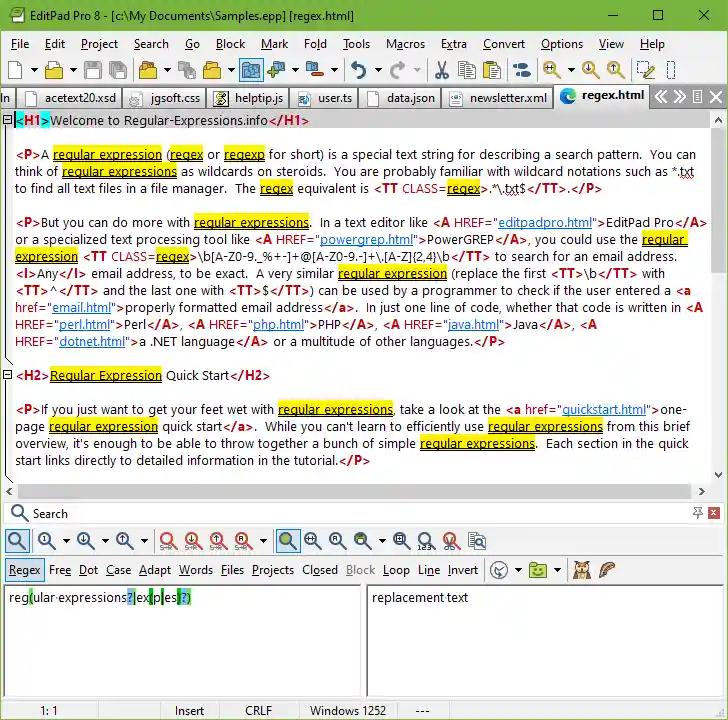The height and width of the screenshot is (720, 728).
Task: Click the Paste clipboard icon
Action: [492, 70]
